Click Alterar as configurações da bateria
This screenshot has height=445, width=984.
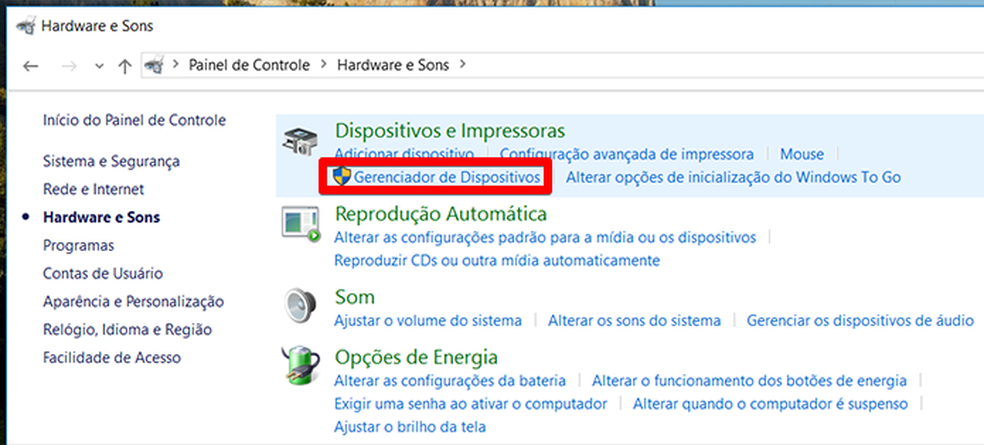pyautogui.click(x=450, y=380)
